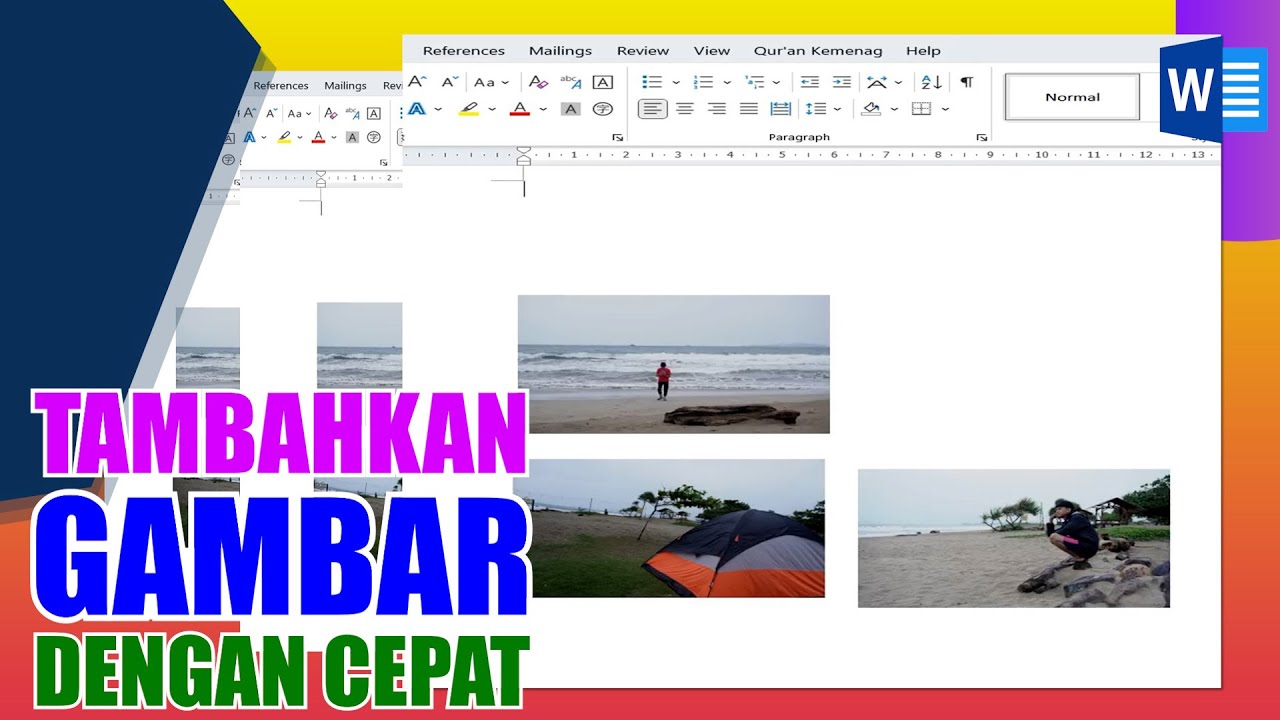
Task: Click the Asian Layout icon
Action: point(877,82)
